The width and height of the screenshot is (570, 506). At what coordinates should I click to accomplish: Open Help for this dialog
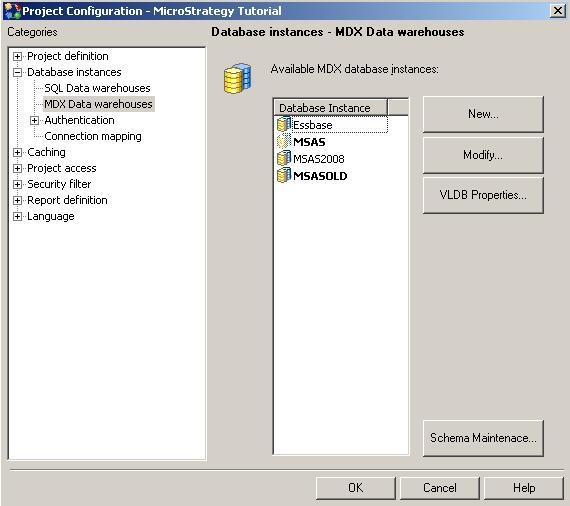[524, 488]
